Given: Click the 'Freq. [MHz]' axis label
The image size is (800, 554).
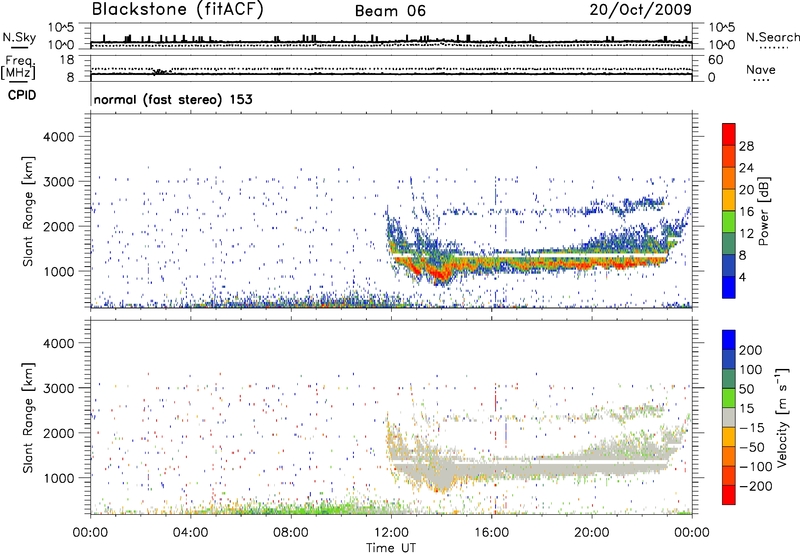Looking at the screenshot, I should click(x=18, y=67).
